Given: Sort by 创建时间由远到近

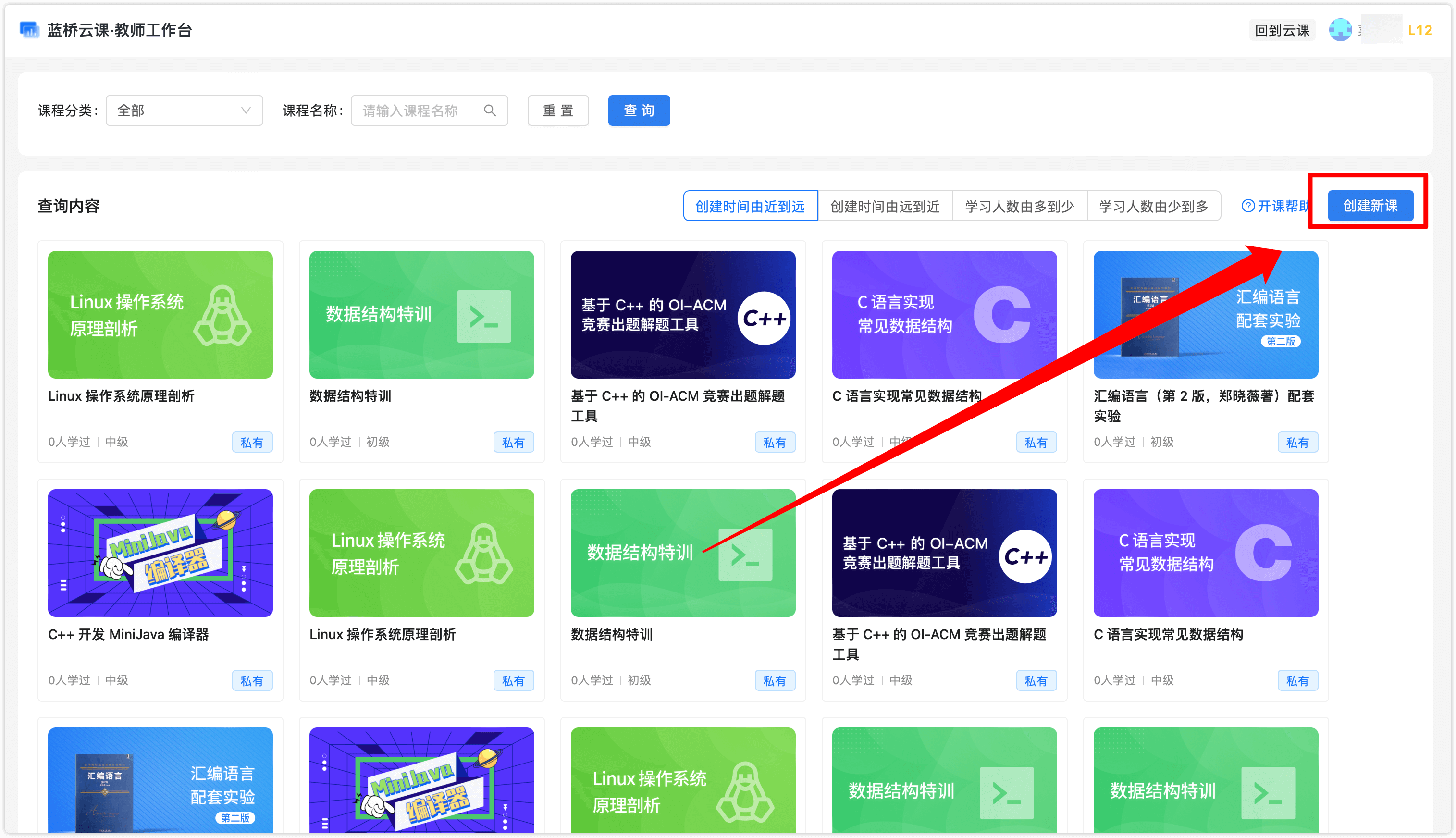Looking at the screenshot, I should click(x=885, y=206).
